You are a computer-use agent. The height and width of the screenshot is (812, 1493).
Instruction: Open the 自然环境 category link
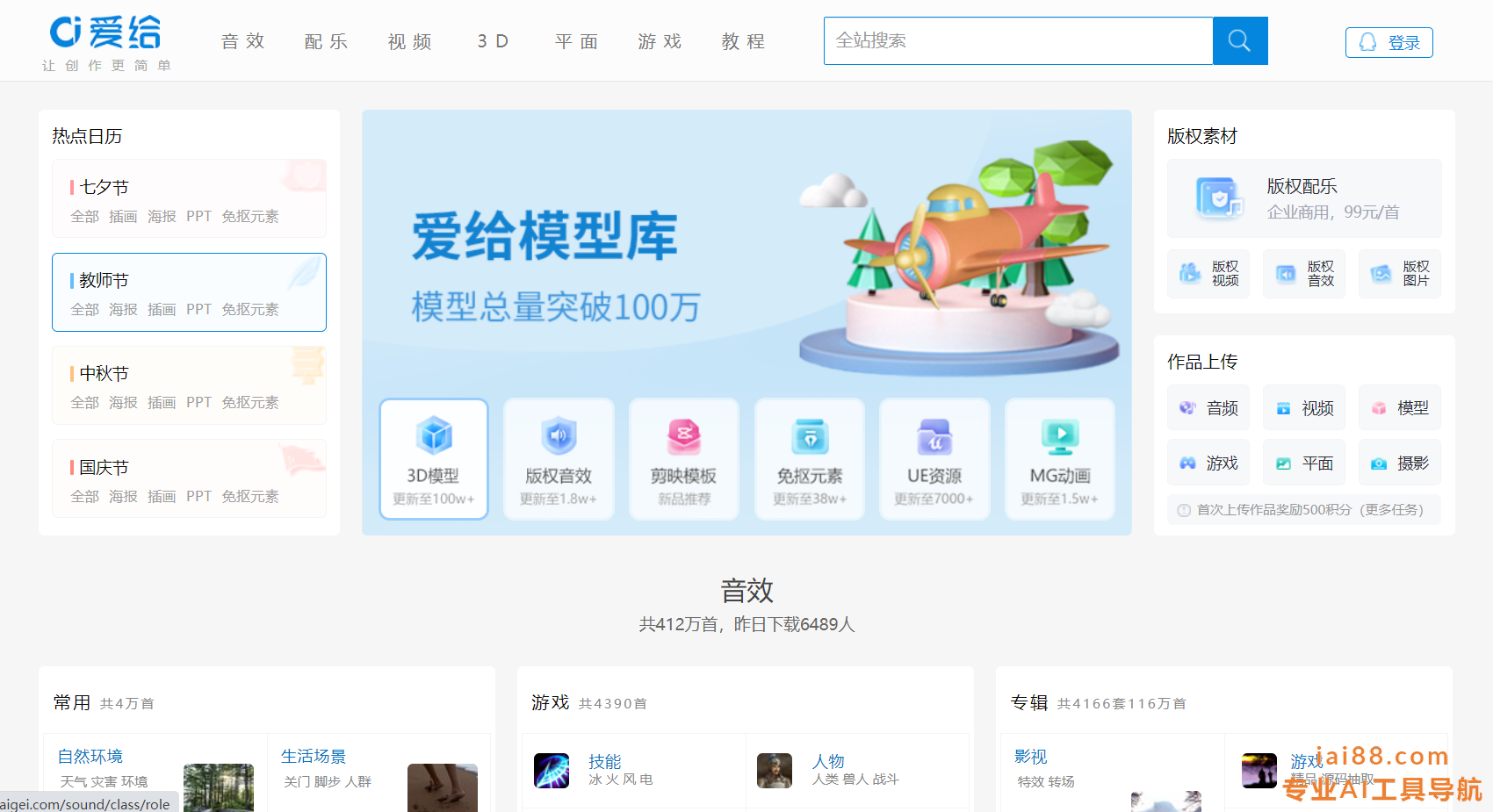(90, 756)
